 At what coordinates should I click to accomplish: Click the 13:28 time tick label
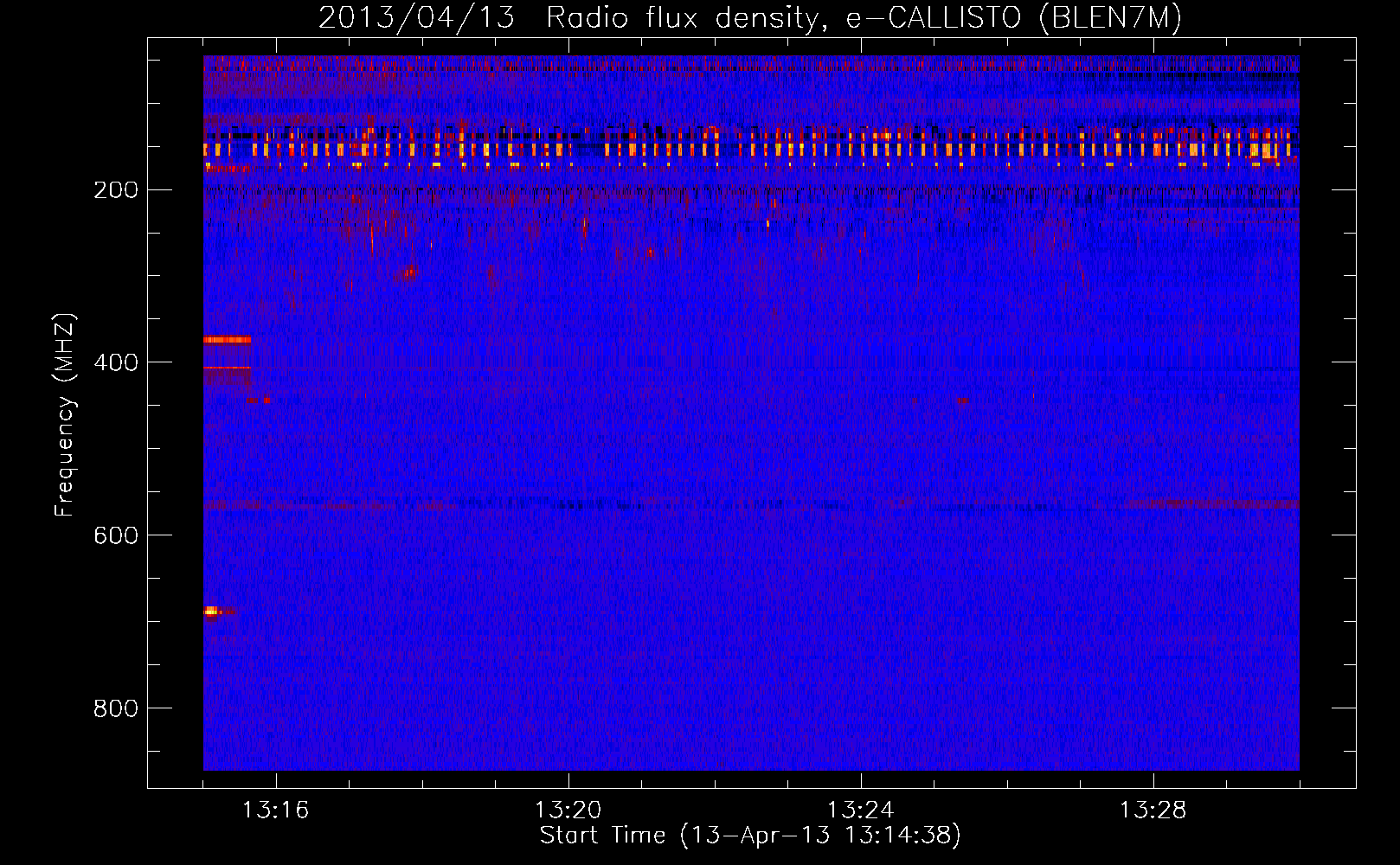(1153, 811)
